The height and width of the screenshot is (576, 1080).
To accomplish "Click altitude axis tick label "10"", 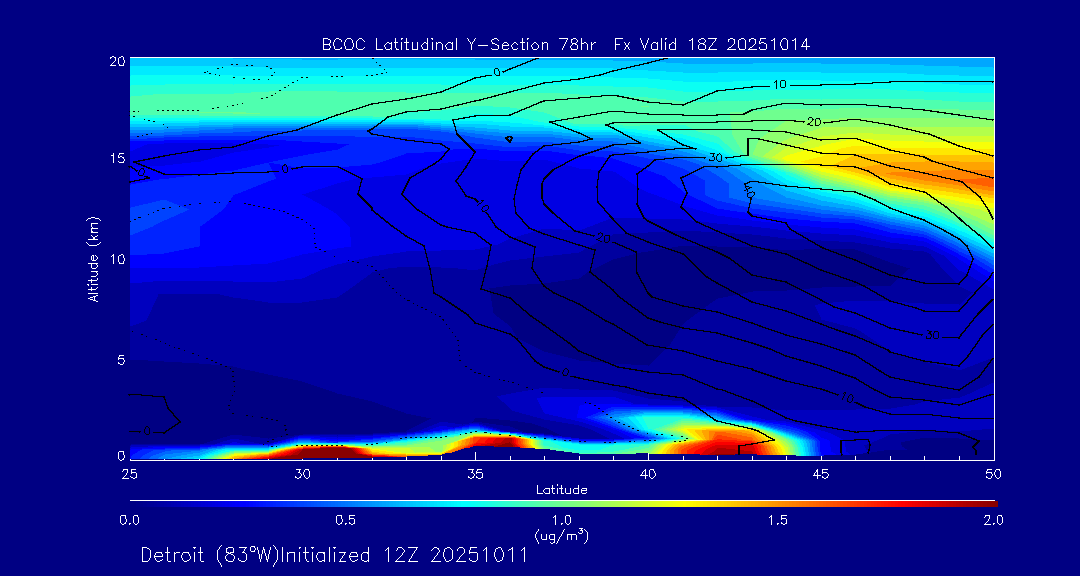I will point(117,258).
